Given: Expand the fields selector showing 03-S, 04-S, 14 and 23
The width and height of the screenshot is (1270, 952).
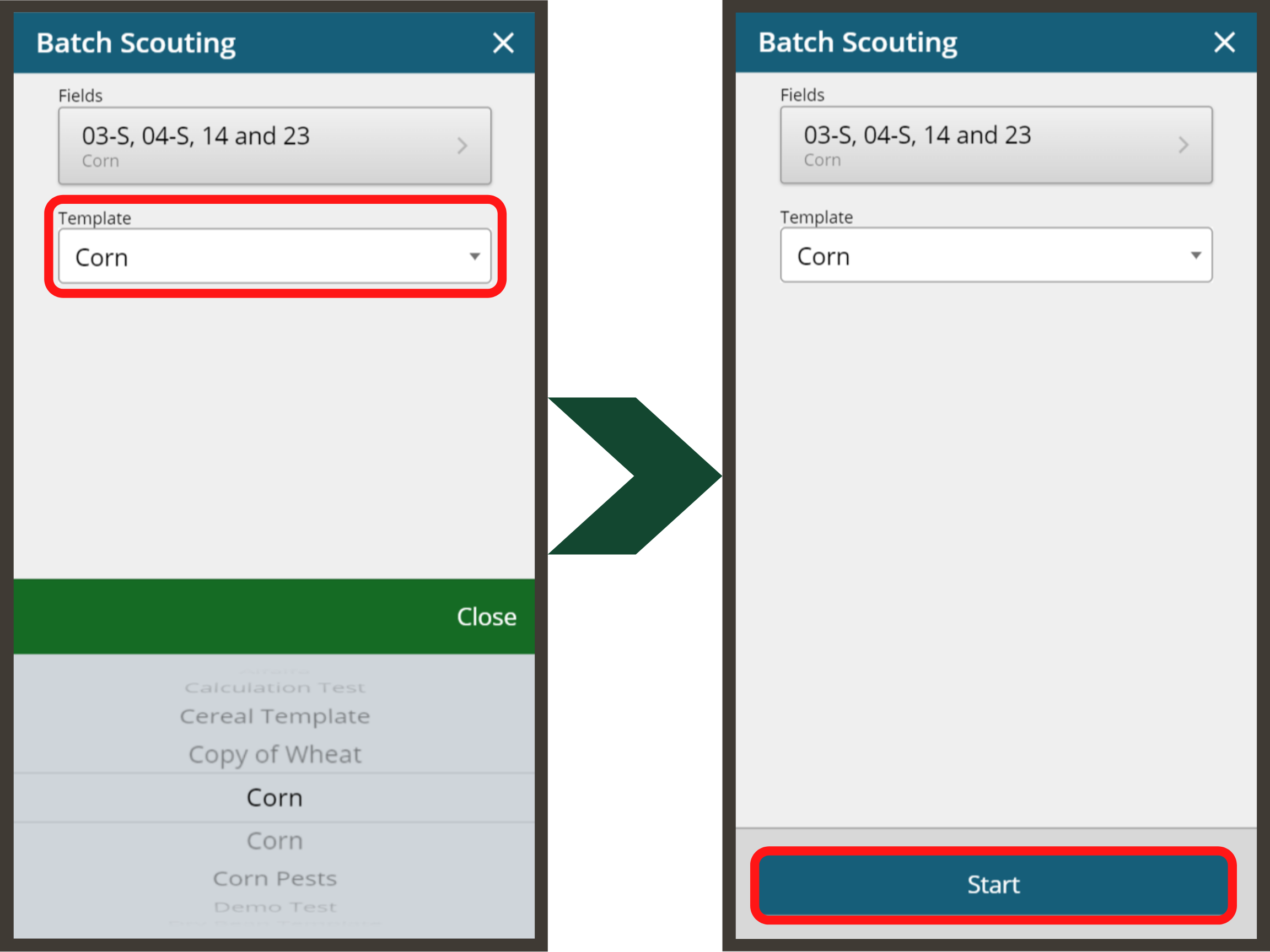Looking at the screenshot, I should (275, 146).
